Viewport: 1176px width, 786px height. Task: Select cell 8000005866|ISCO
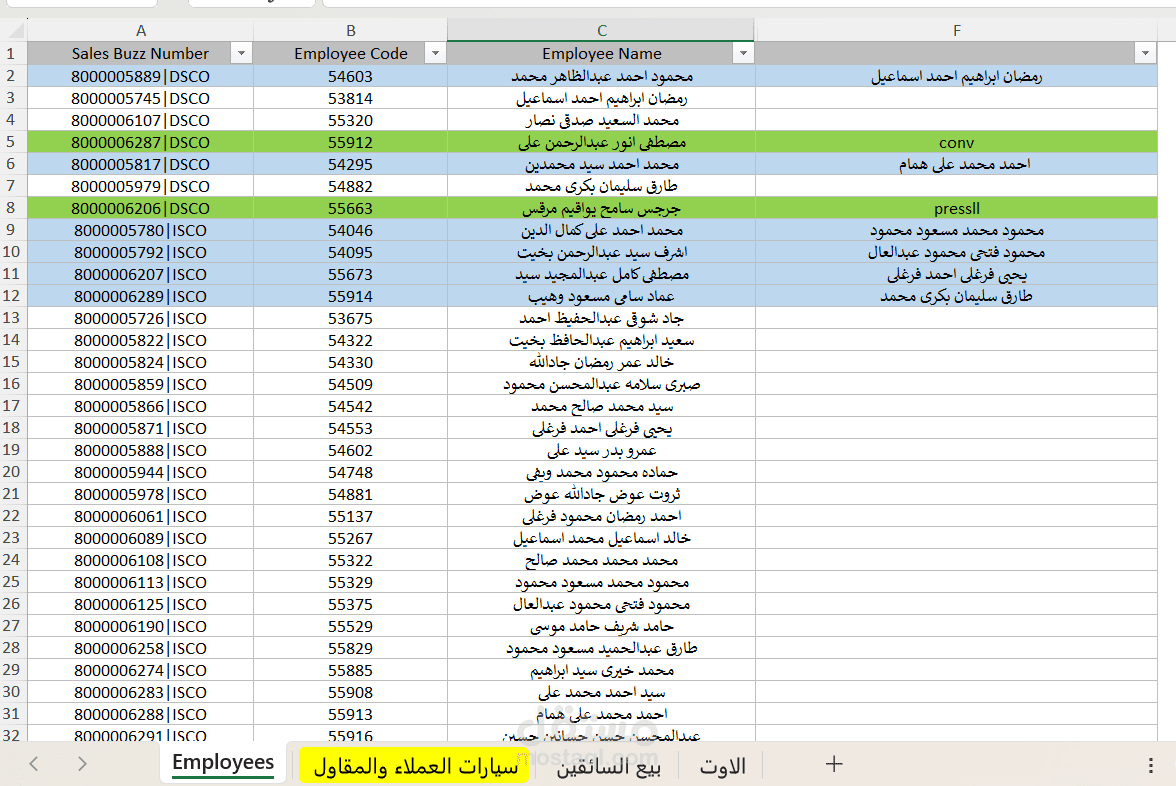(140, 406)
